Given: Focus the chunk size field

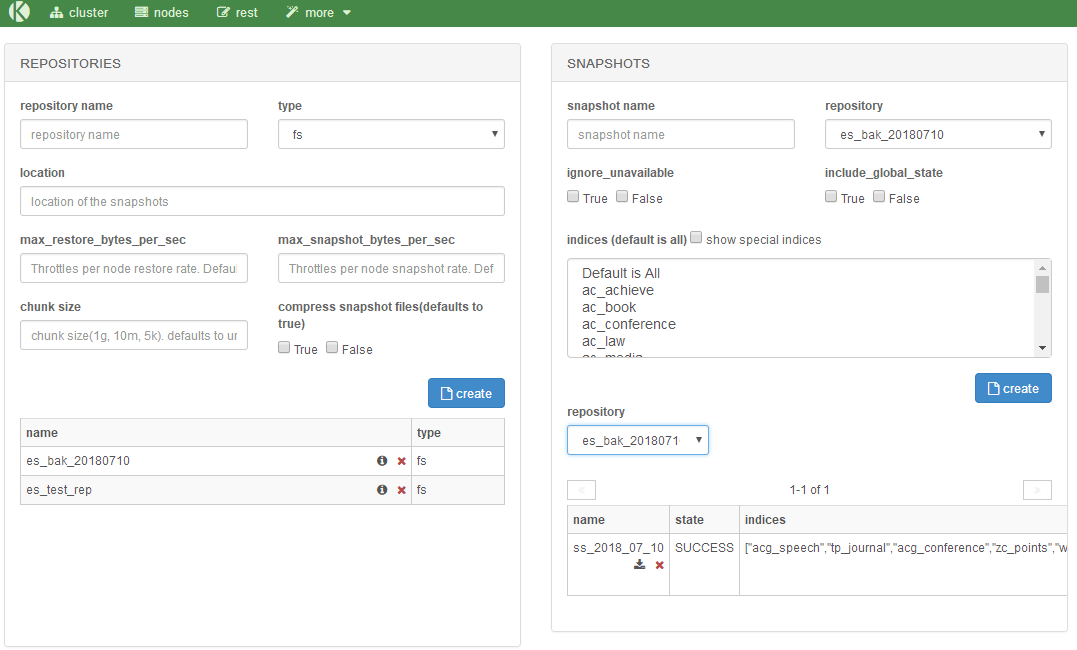Looking at the screenshot, I should point(134,335).
